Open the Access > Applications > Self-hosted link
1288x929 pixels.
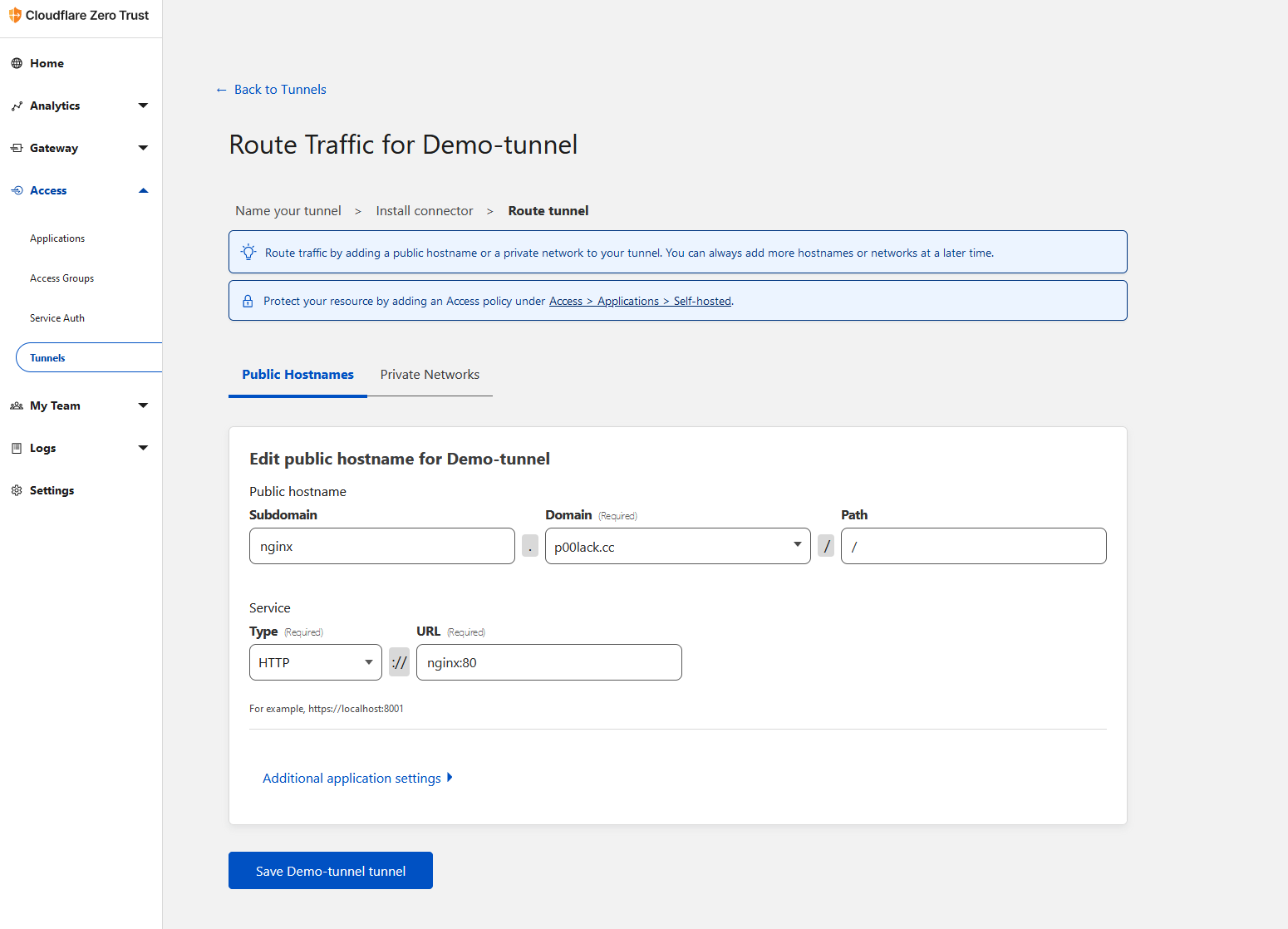click(x=640, y=300)
